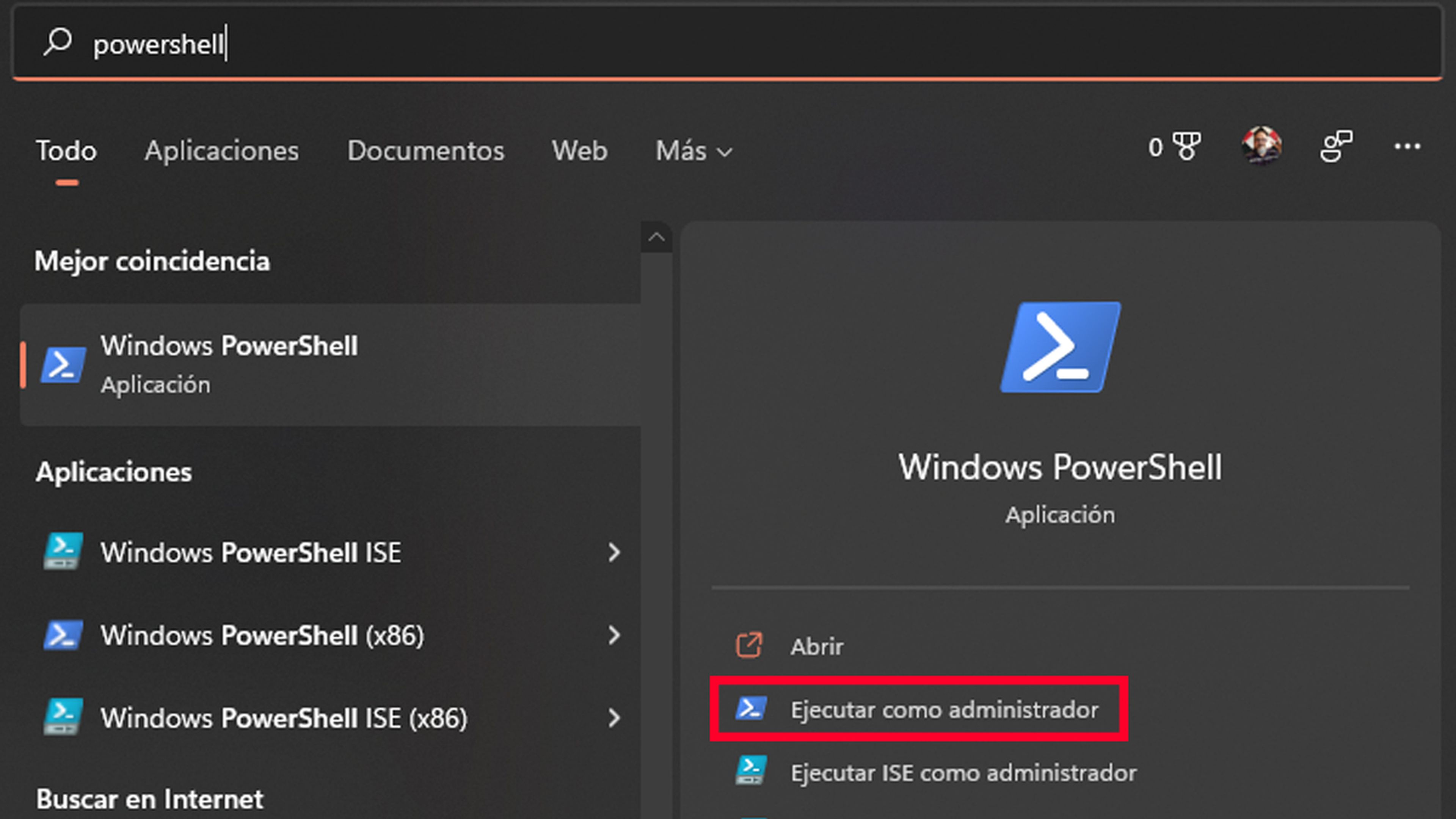The image size is (1456, 819).
Task: Expand Windows PowerShell (x86) chevron
Action: pos(614,635)
